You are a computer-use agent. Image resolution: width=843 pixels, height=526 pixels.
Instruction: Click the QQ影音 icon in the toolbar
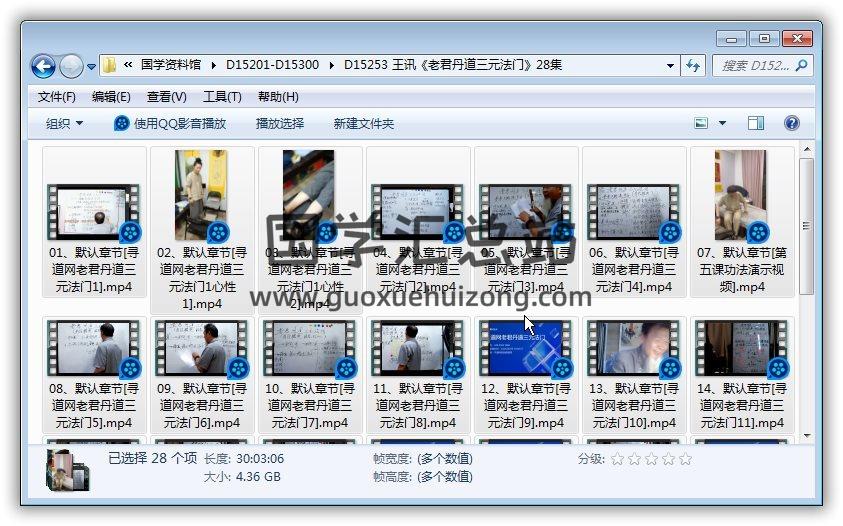(x=122, y=123)
